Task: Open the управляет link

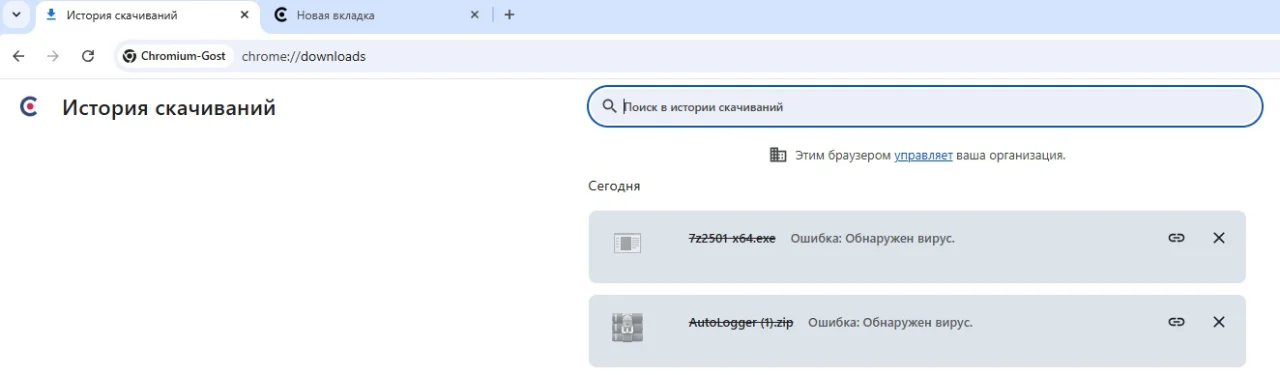Action: click(923, 156)
